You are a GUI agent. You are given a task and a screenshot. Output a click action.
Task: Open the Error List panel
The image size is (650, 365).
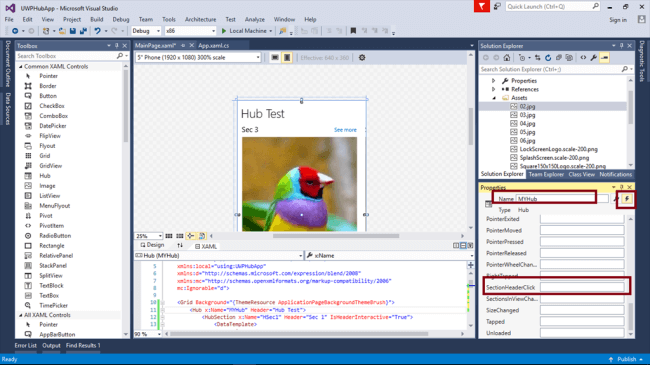point(26,346)
